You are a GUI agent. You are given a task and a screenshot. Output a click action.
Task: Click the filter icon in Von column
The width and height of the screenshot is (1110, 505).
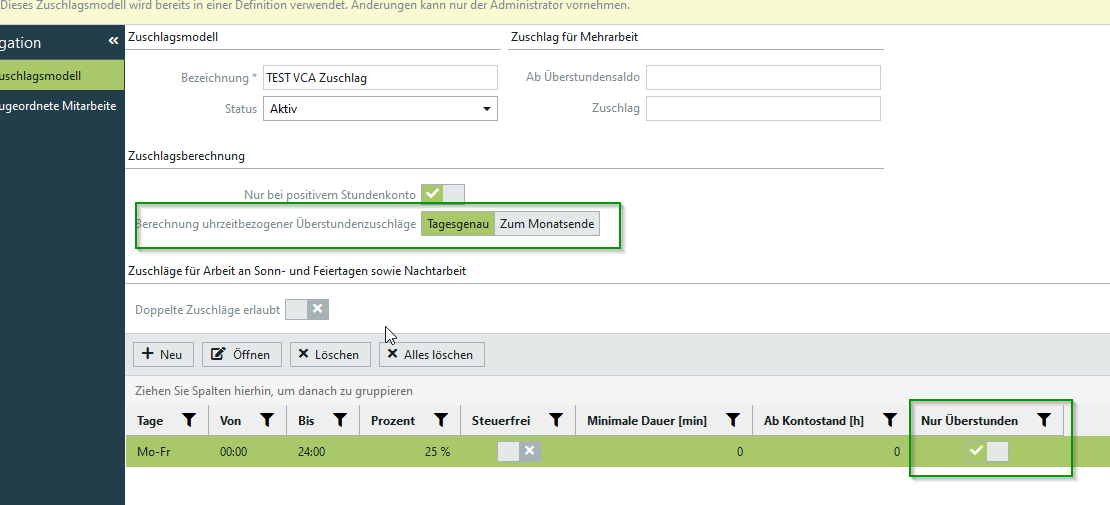point(266,421)
